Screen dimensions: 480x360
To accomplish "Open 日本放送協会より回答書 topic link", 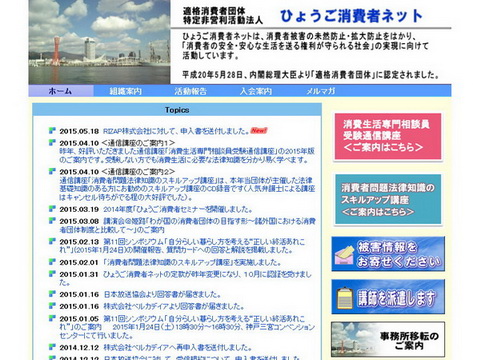I will coord(162,294).
